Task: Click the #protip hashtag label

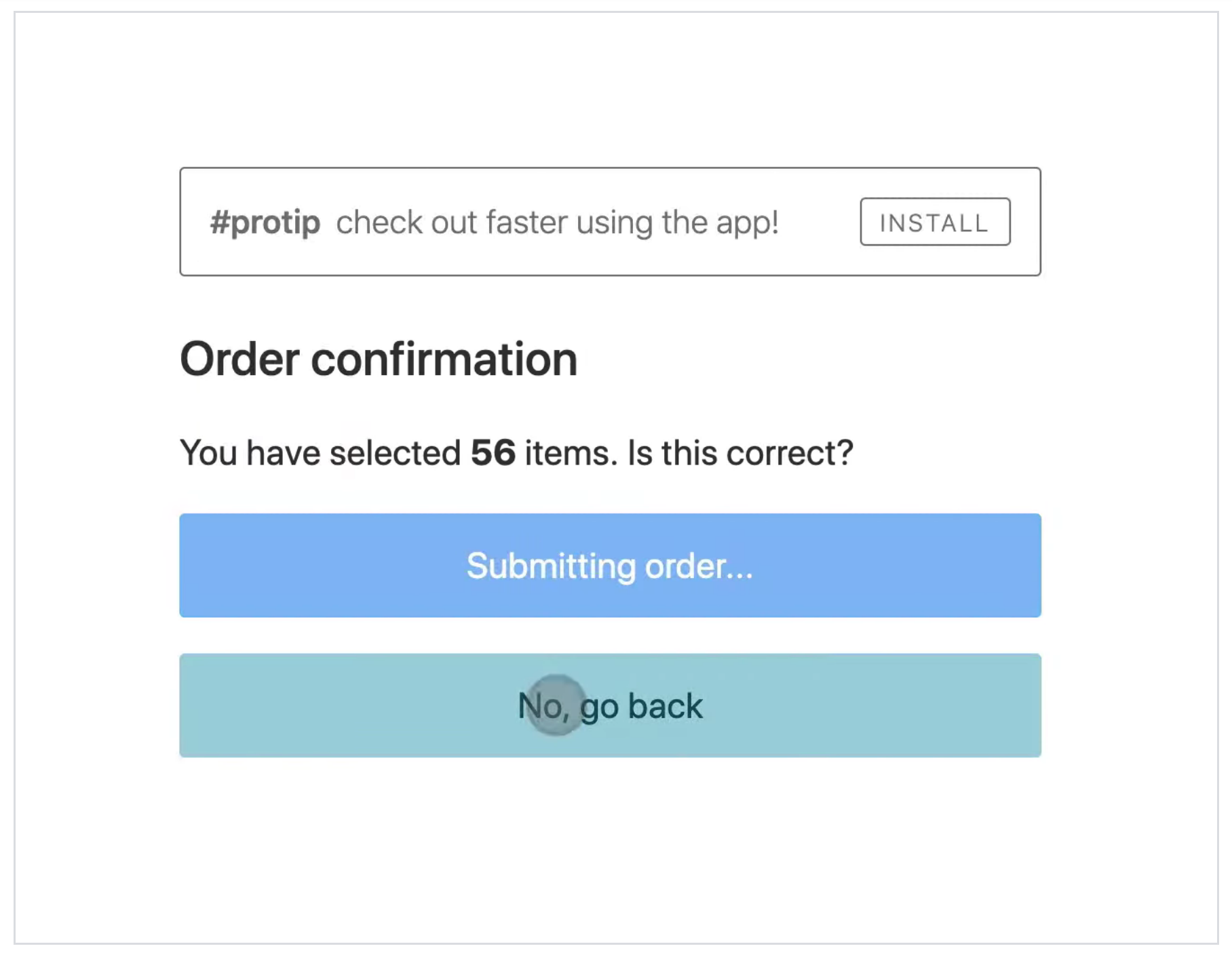Action: [x=265, y=222]
